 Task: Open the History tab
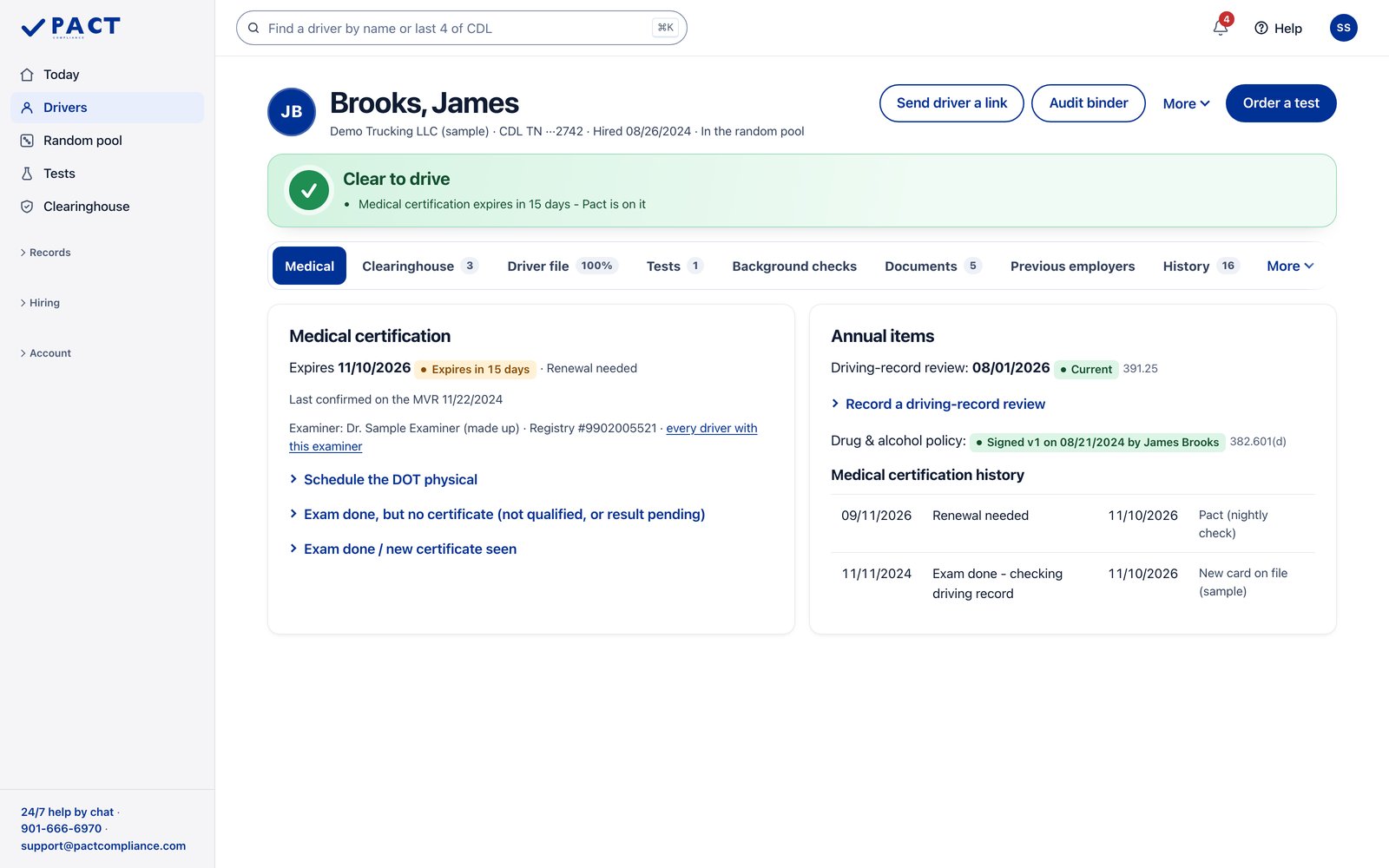pos(1201,266)
